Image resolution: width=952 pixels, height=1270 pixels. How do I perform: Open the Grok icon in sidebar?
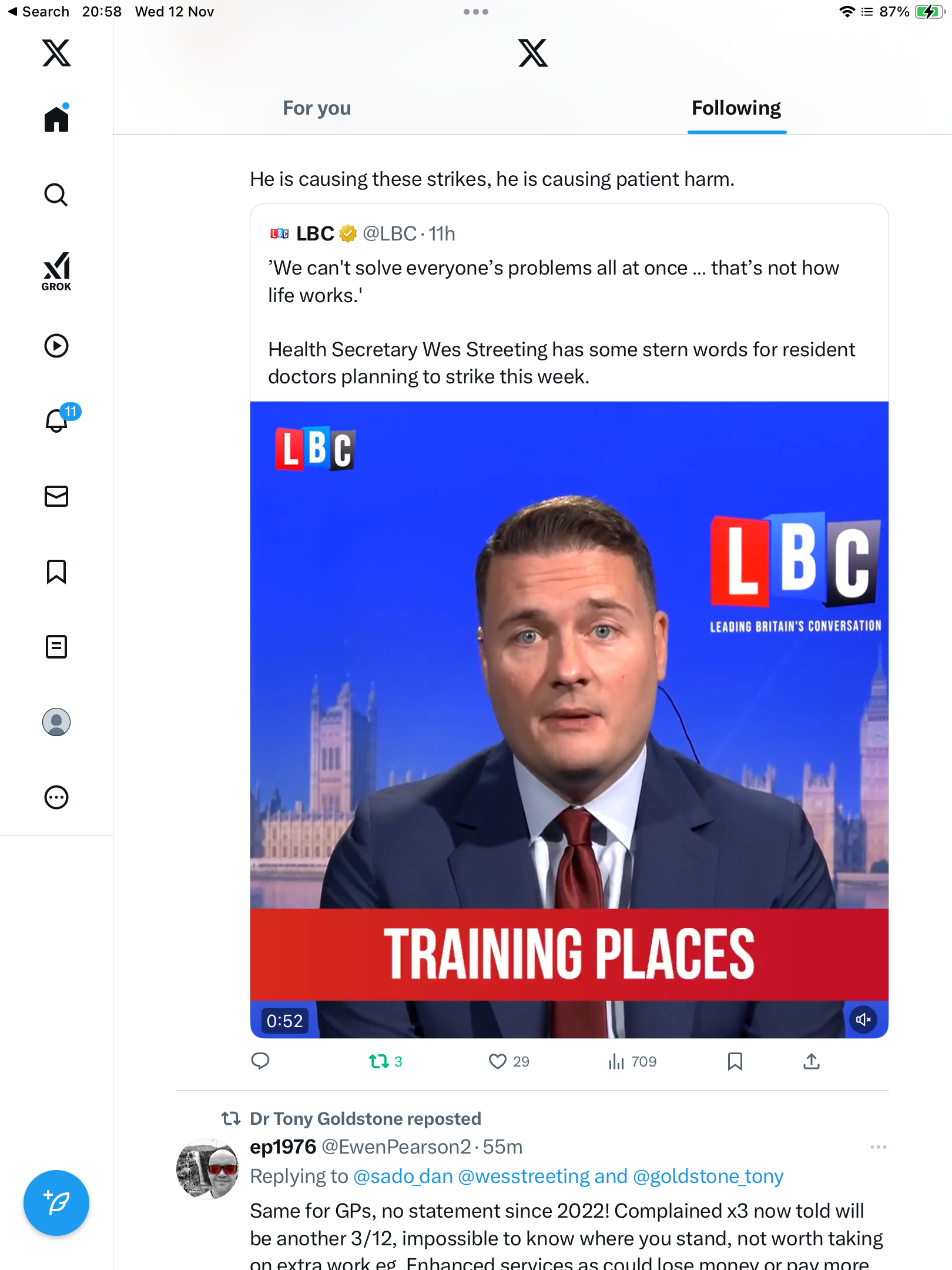click(56, 271)
